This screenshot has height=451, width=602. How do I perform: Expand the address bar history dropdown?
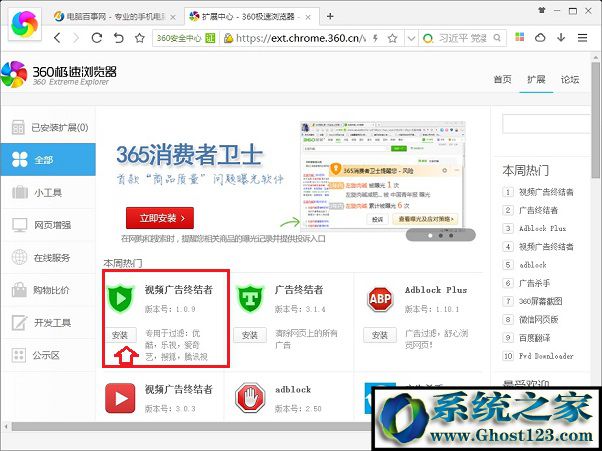click(411, 38)
